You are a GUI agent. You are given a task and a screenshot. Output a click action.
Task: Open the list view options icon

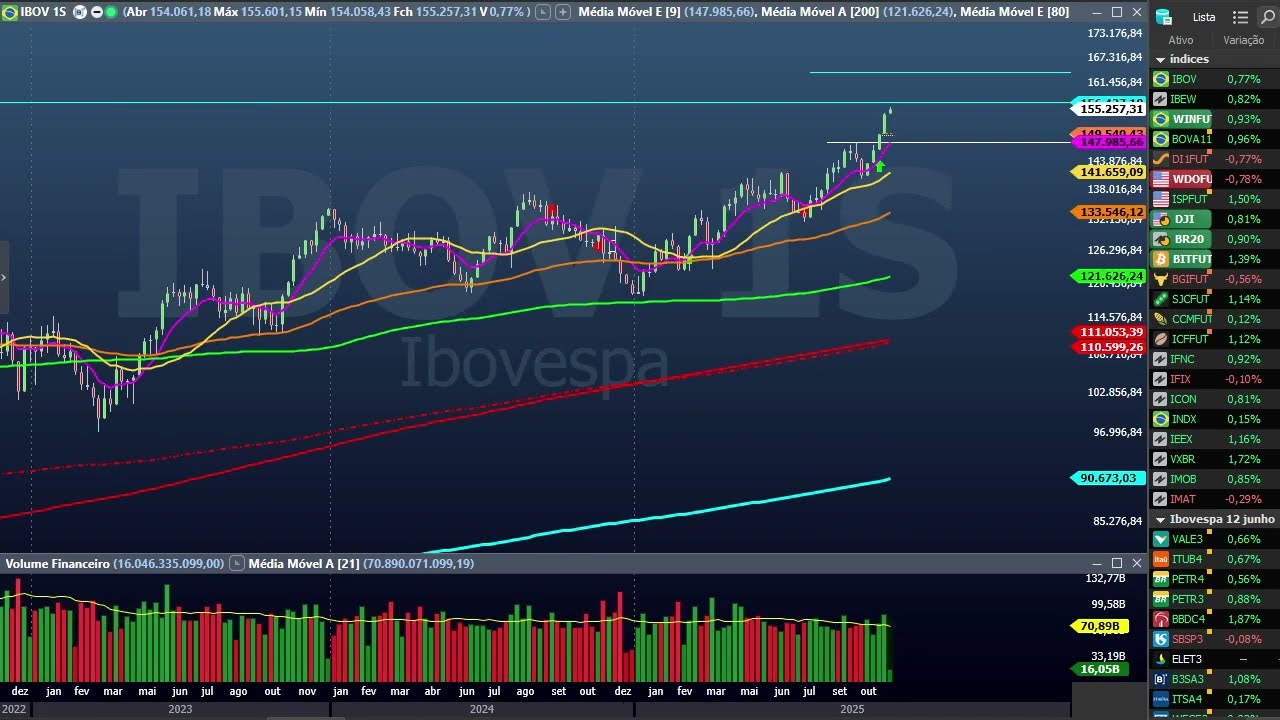click(1240, 17)
